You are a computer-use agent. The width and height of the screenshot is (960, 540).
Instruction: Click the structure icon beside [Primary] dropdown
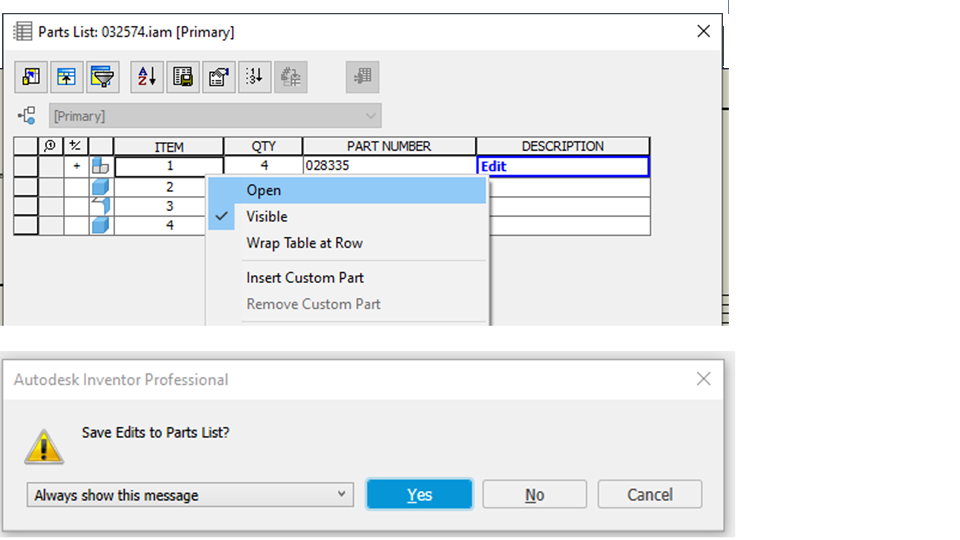click(x=27, y=115)
